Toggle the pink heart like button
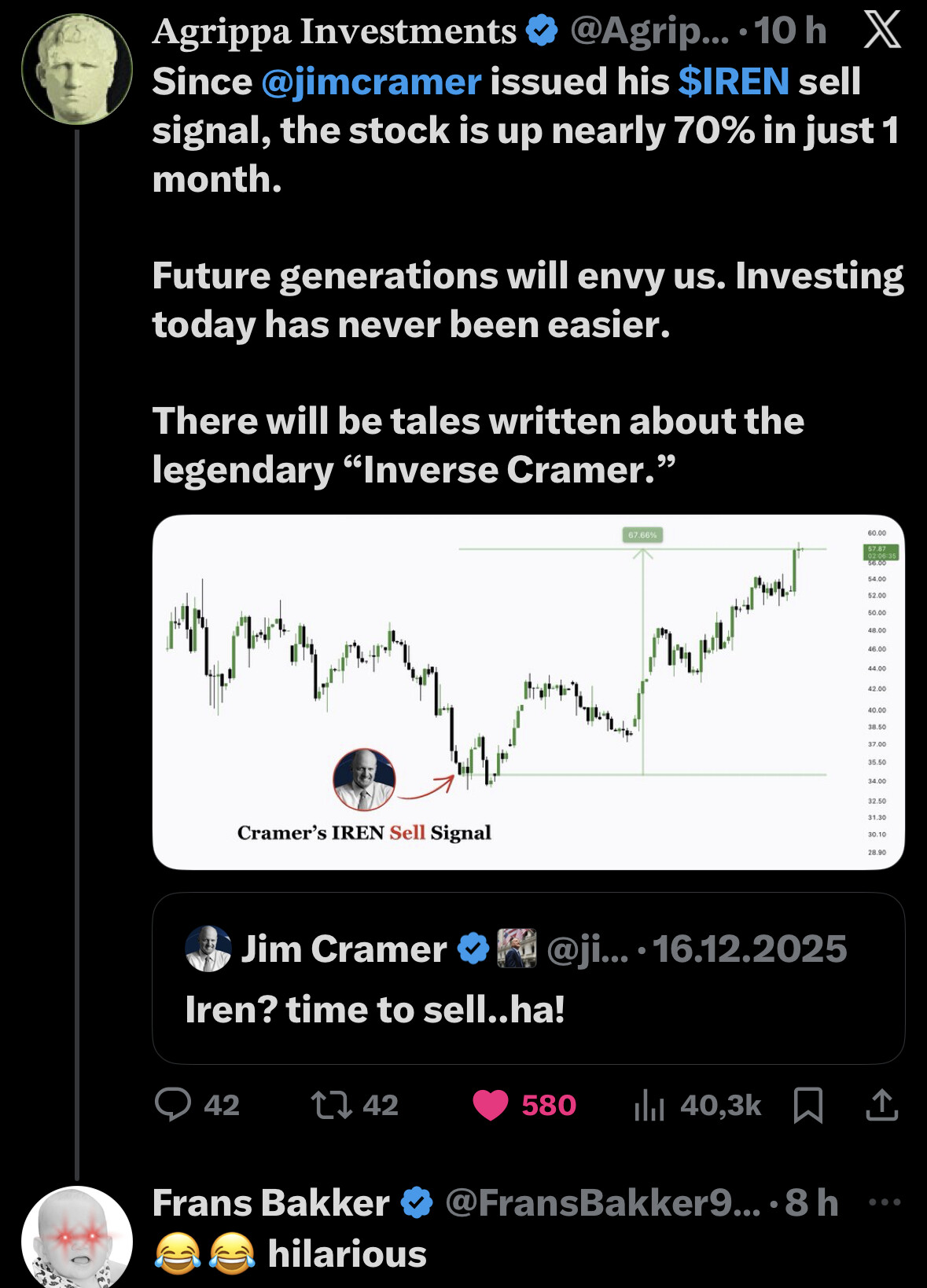The width and height of the screenshot is (927, 1288). coord(491,1105)
